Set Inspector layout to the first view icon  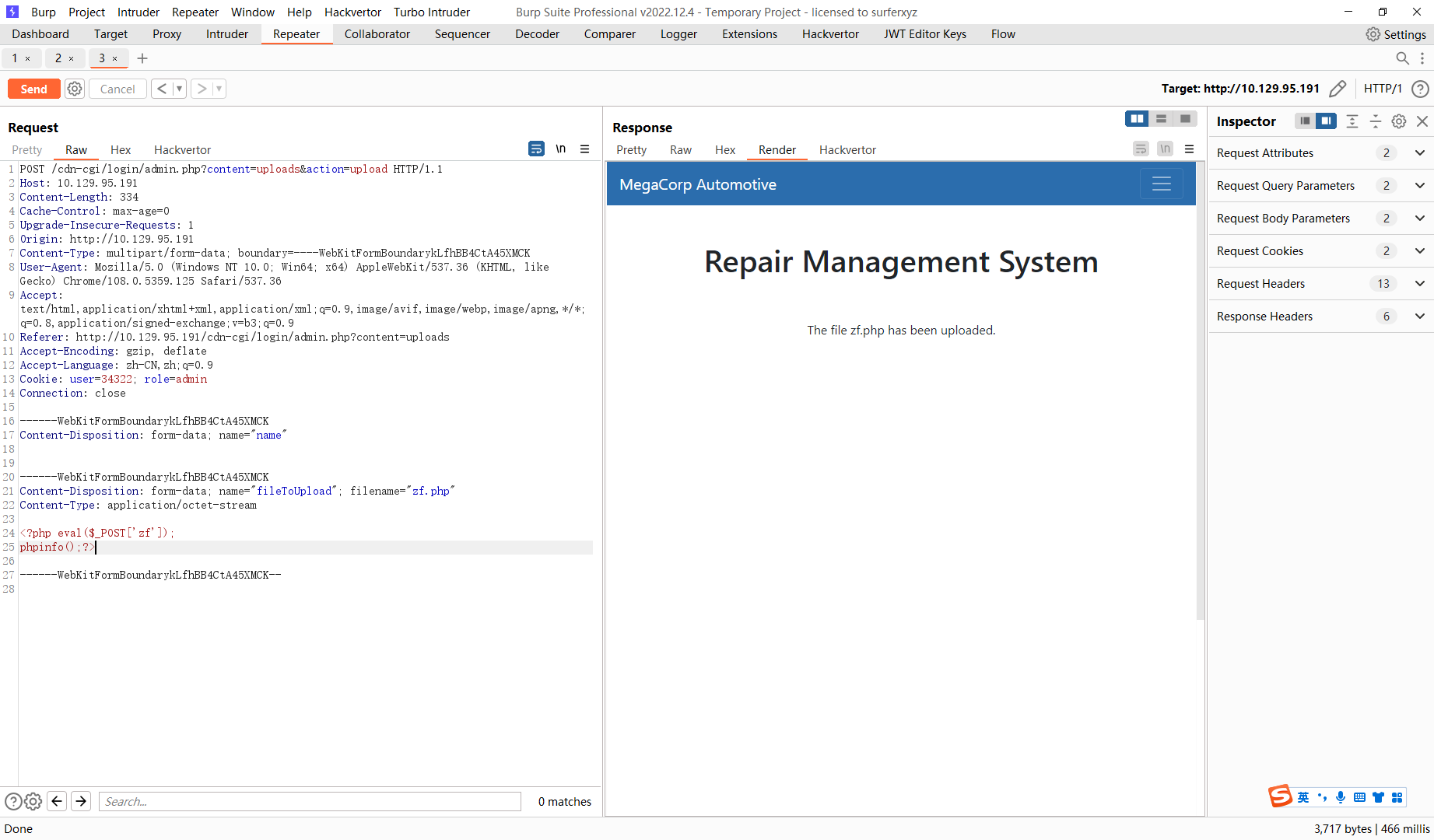coord(1305,121)
